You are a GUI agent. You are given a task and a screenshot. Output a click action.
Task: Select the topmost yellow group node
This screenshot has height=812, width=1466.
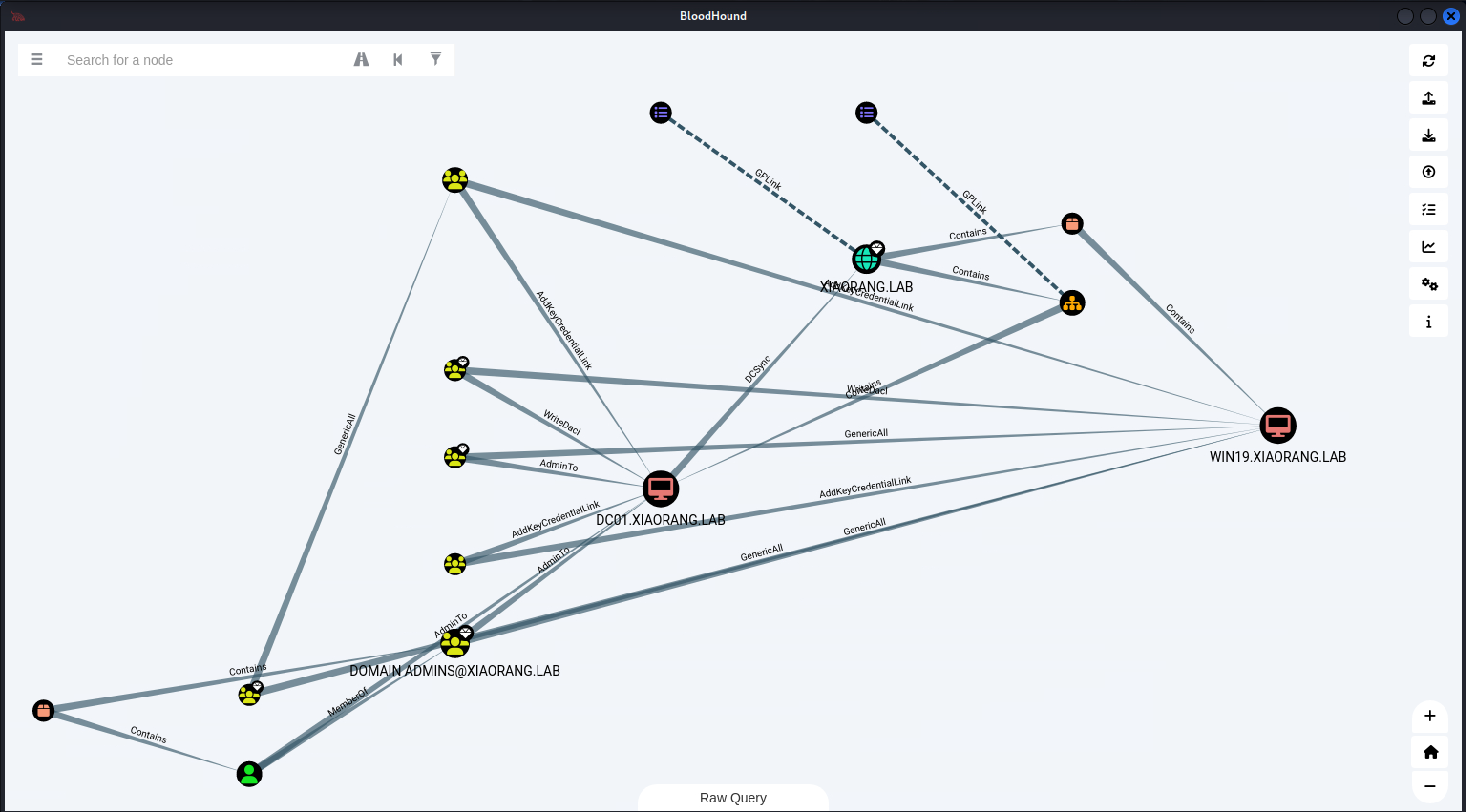tap(455, 180)
